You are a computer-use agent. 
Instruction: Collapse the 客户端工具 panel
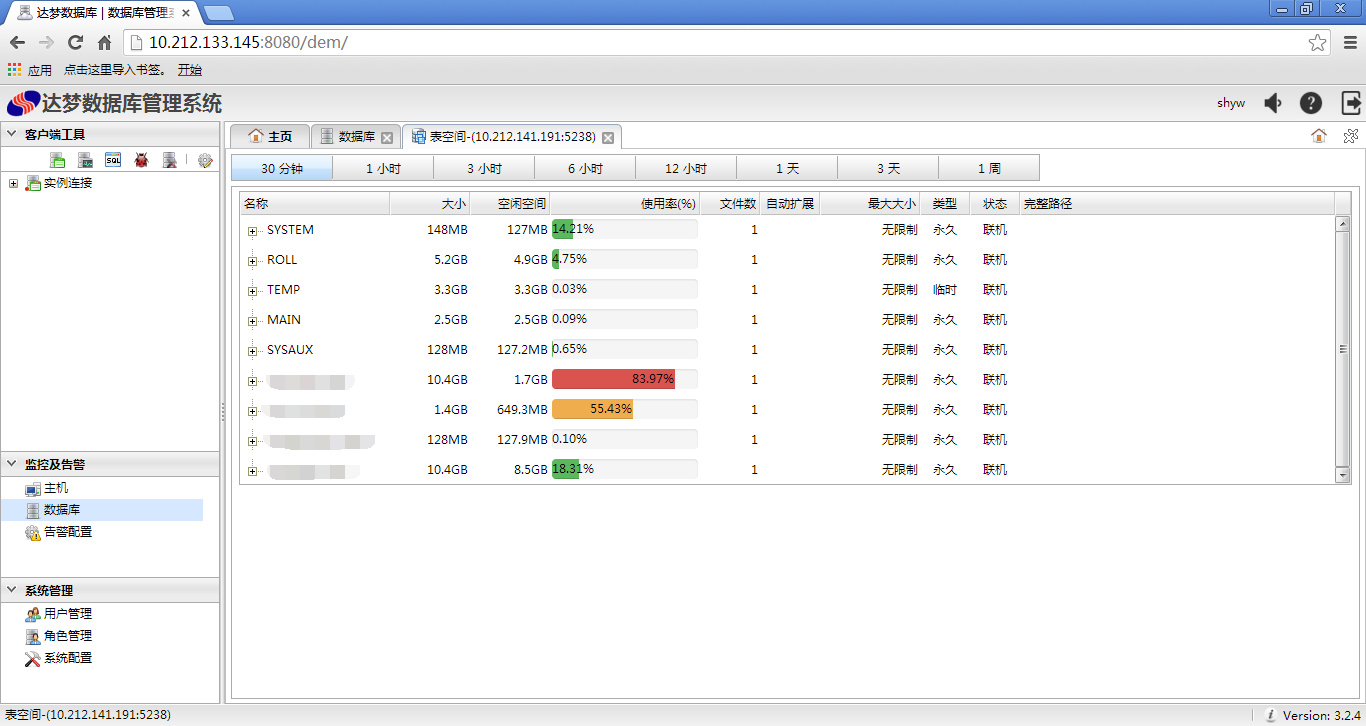12,134
